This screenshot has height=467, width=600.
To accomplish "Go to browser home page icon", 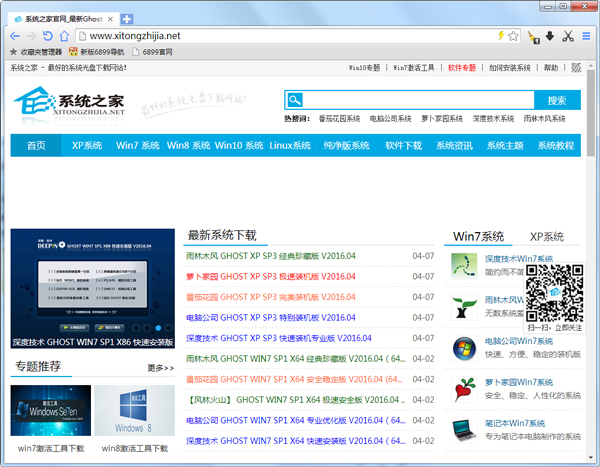I will pos(64,36).
